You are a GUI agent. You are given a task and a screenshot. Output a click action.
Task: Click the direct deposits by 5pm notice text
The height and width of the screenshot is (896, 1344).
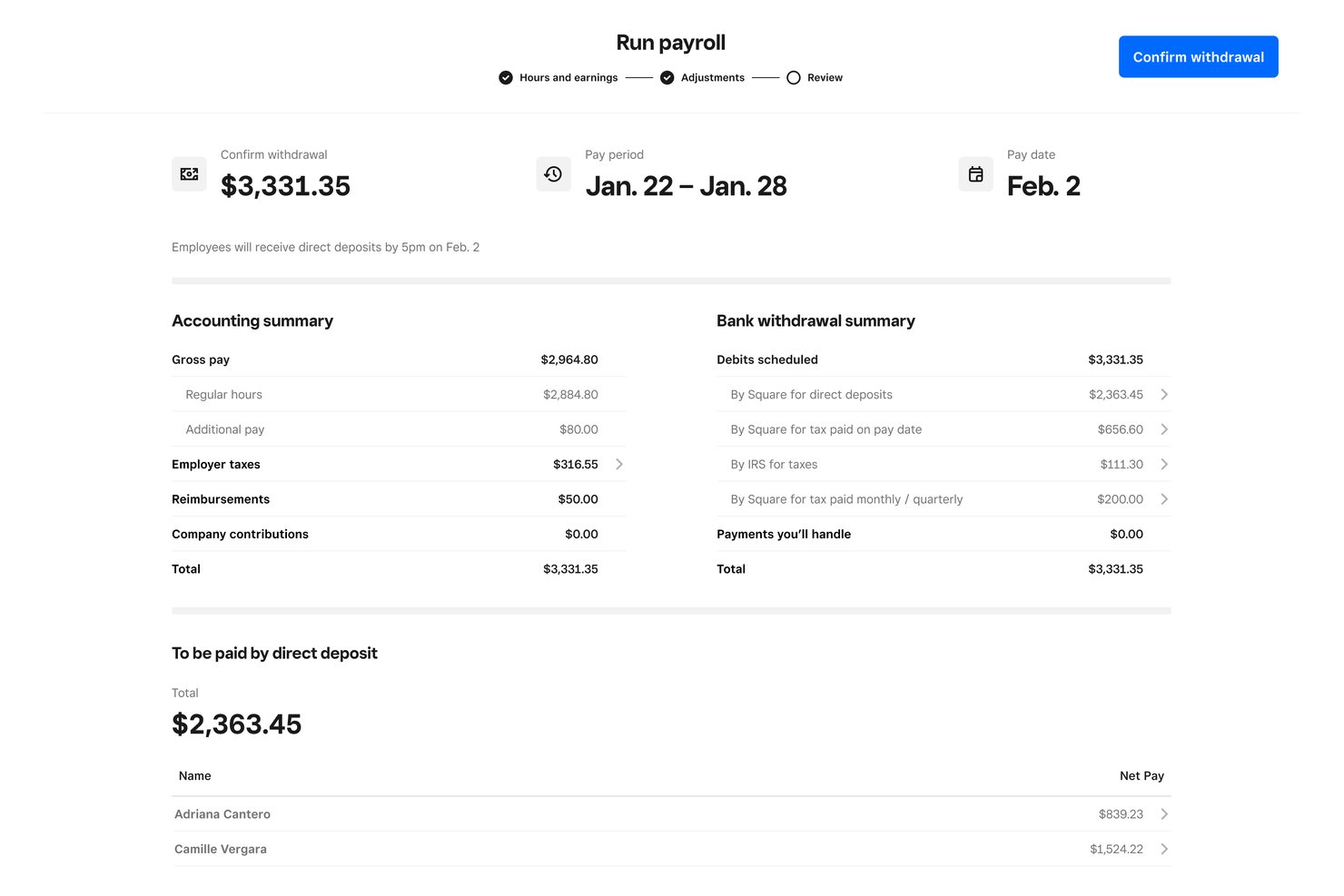click(325, 247)
